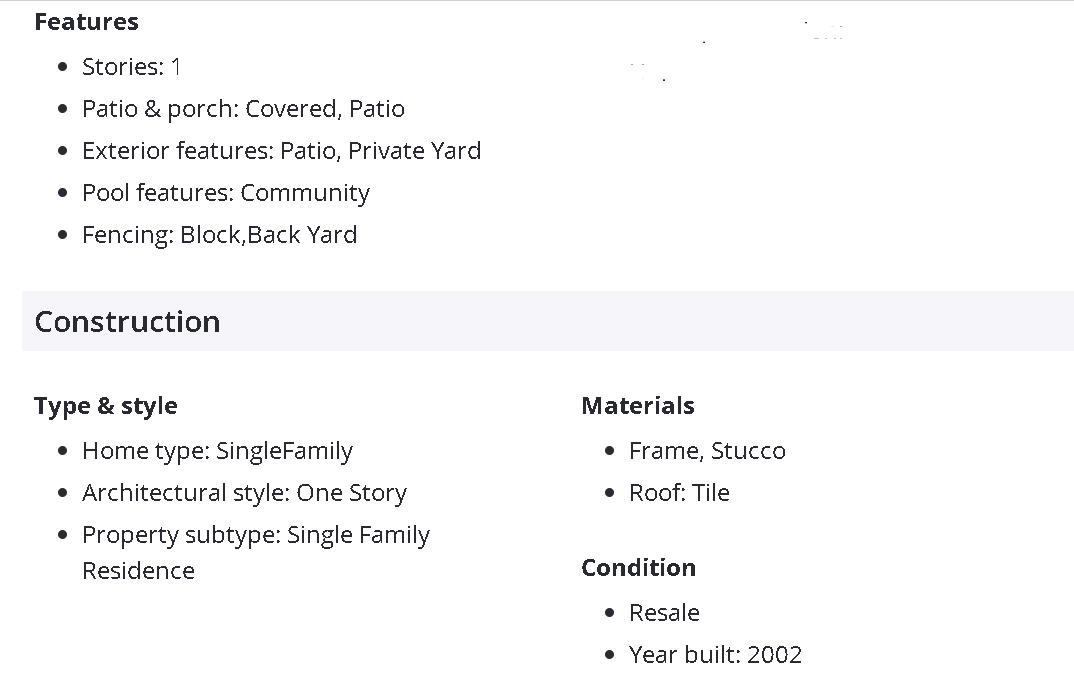The height and width of the screenshot is (688, 1074).
Task: Click the Year built: 2002 entry
Action: tap(715, 655)
